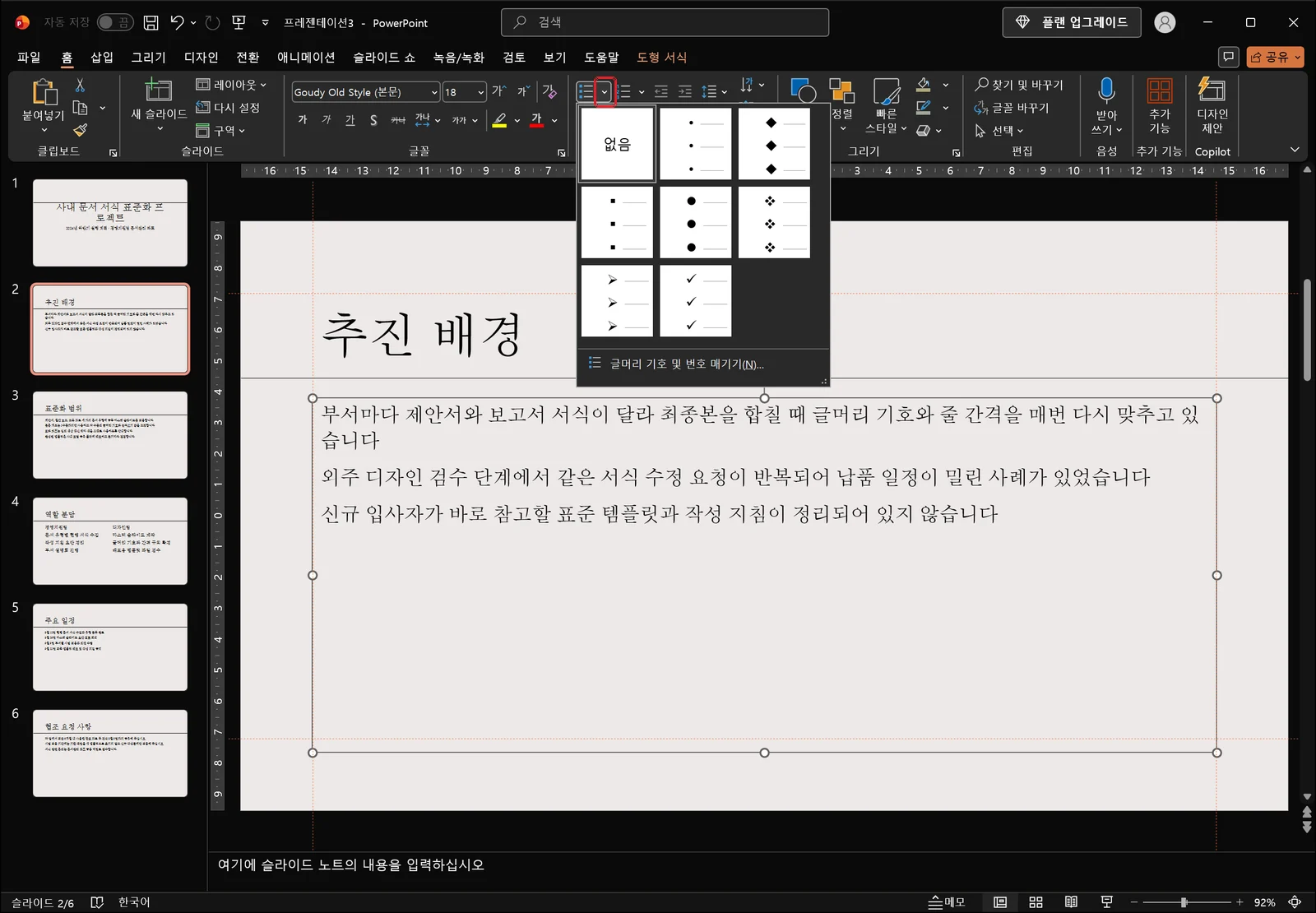This screenshot has height=913, width=1316.
Task: Click the Paste (붙여넣기) clipboard icon
Action: point(44,92)
